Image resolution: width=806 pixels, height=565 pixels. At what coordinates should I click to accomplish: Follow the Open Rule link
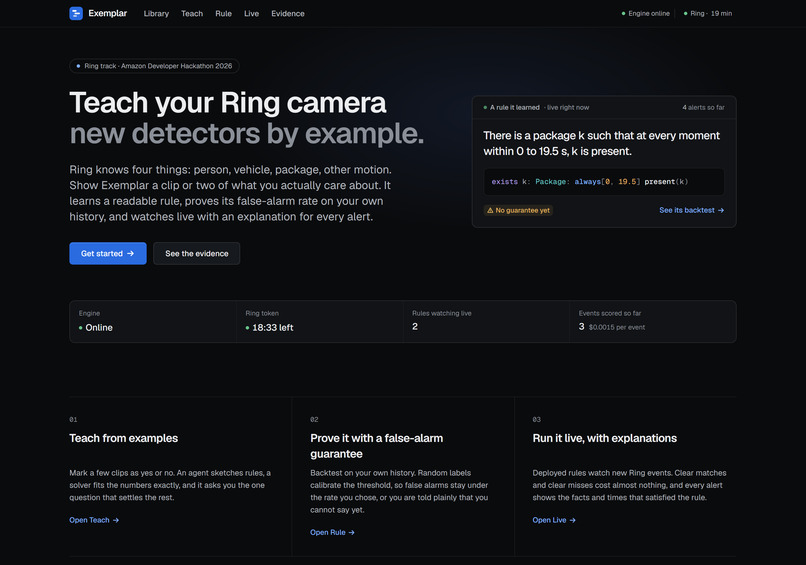pyautogui.click(x=332, y=533)
